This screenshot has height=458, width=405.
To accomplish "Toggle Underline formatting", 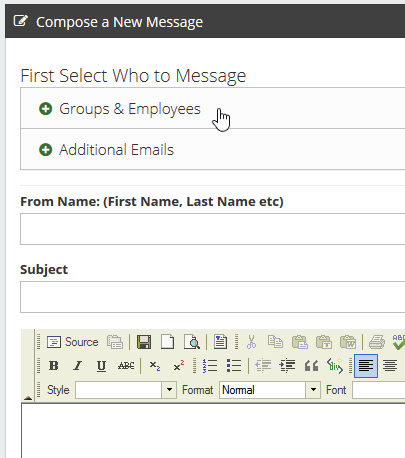I will coord(101,366).
